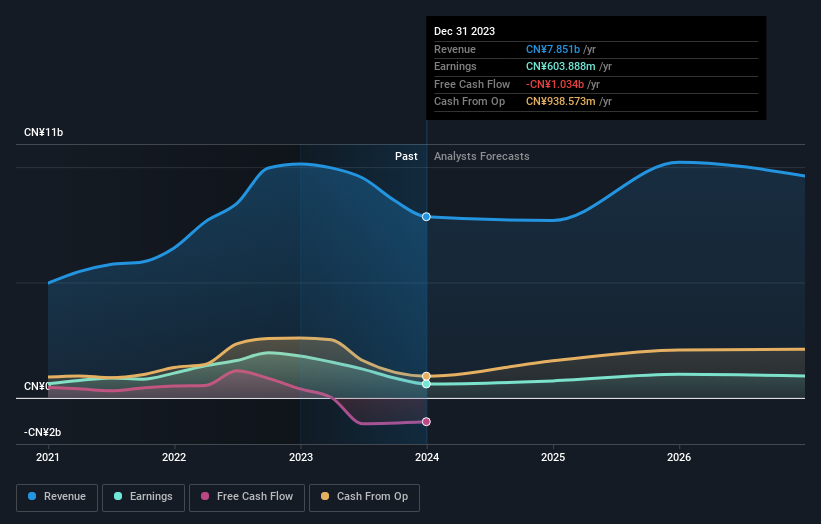Toggle the Earnings legend button
This screenshot has width=821, height=524.
[143, 497]
